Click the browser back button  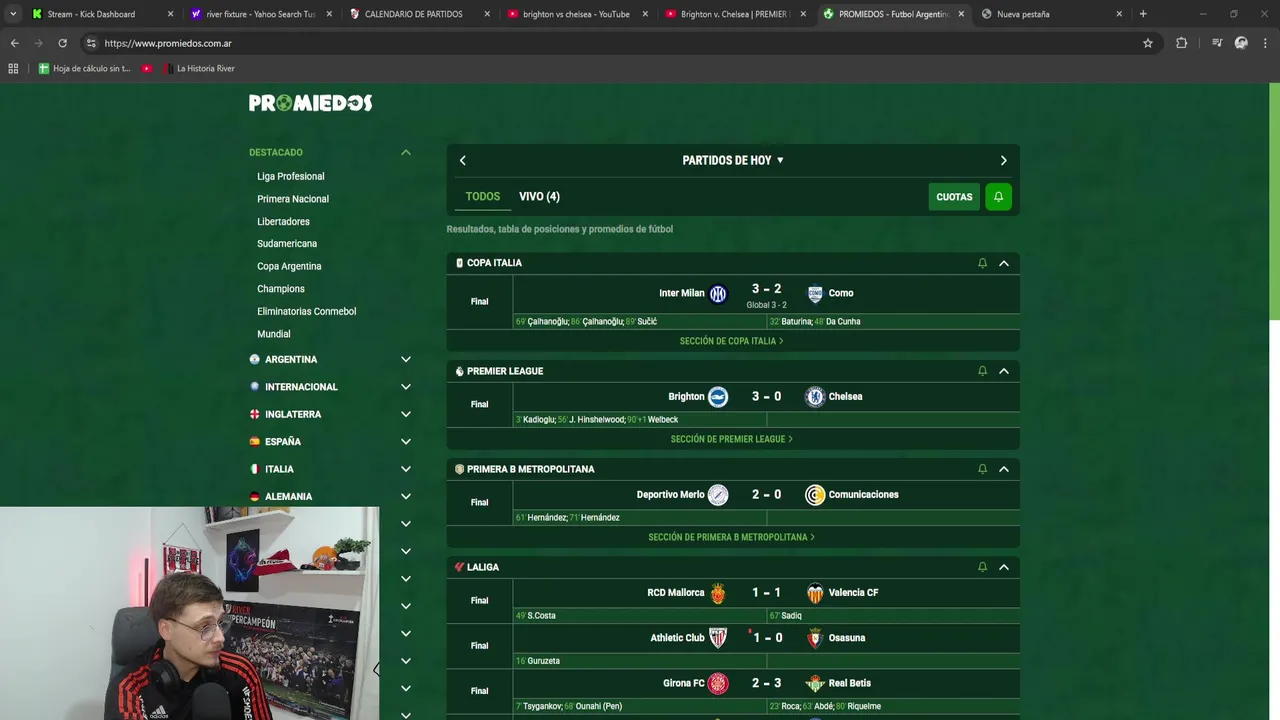14,43
